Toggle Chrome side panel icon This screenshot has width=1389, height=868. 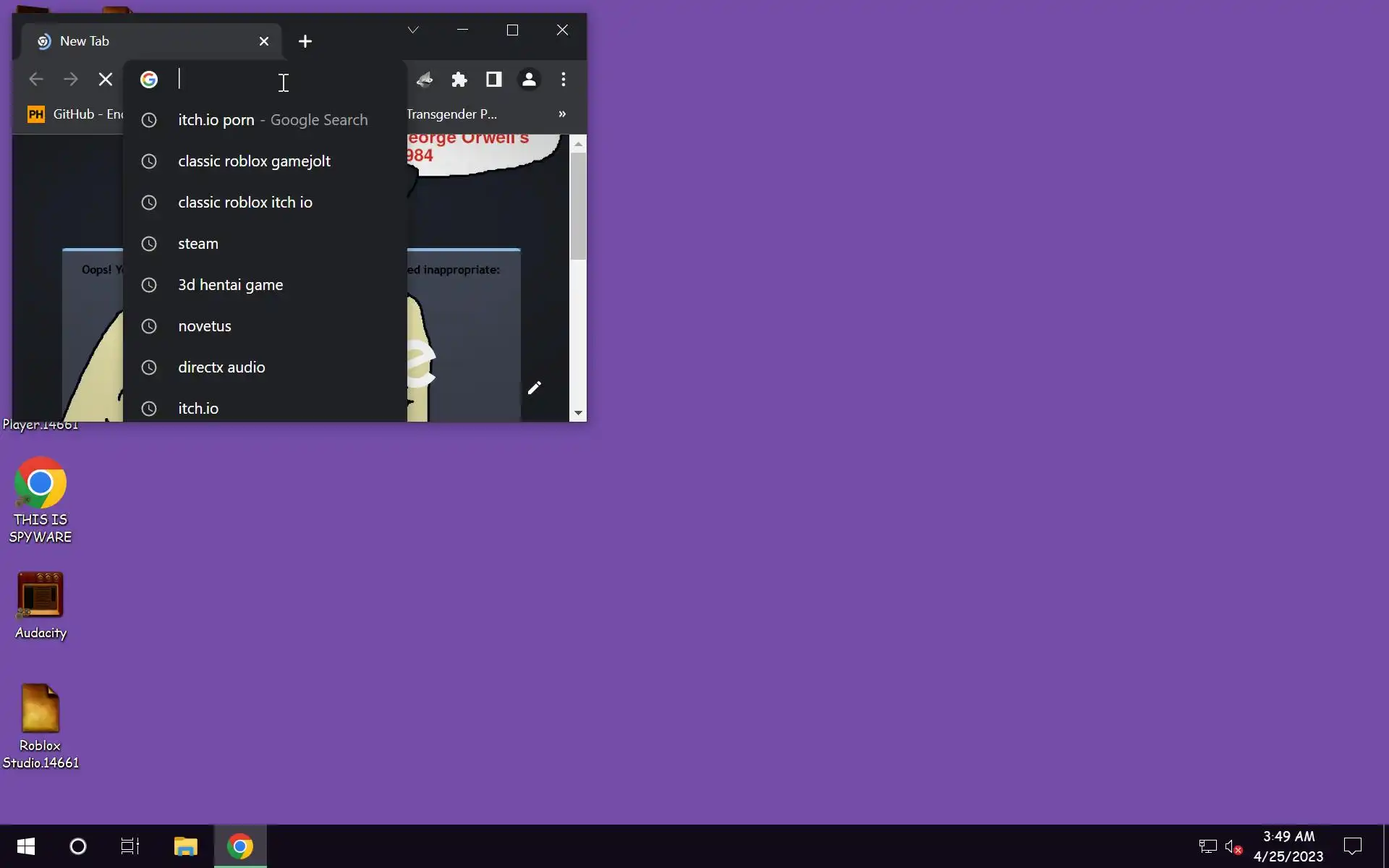click(494, 80)
